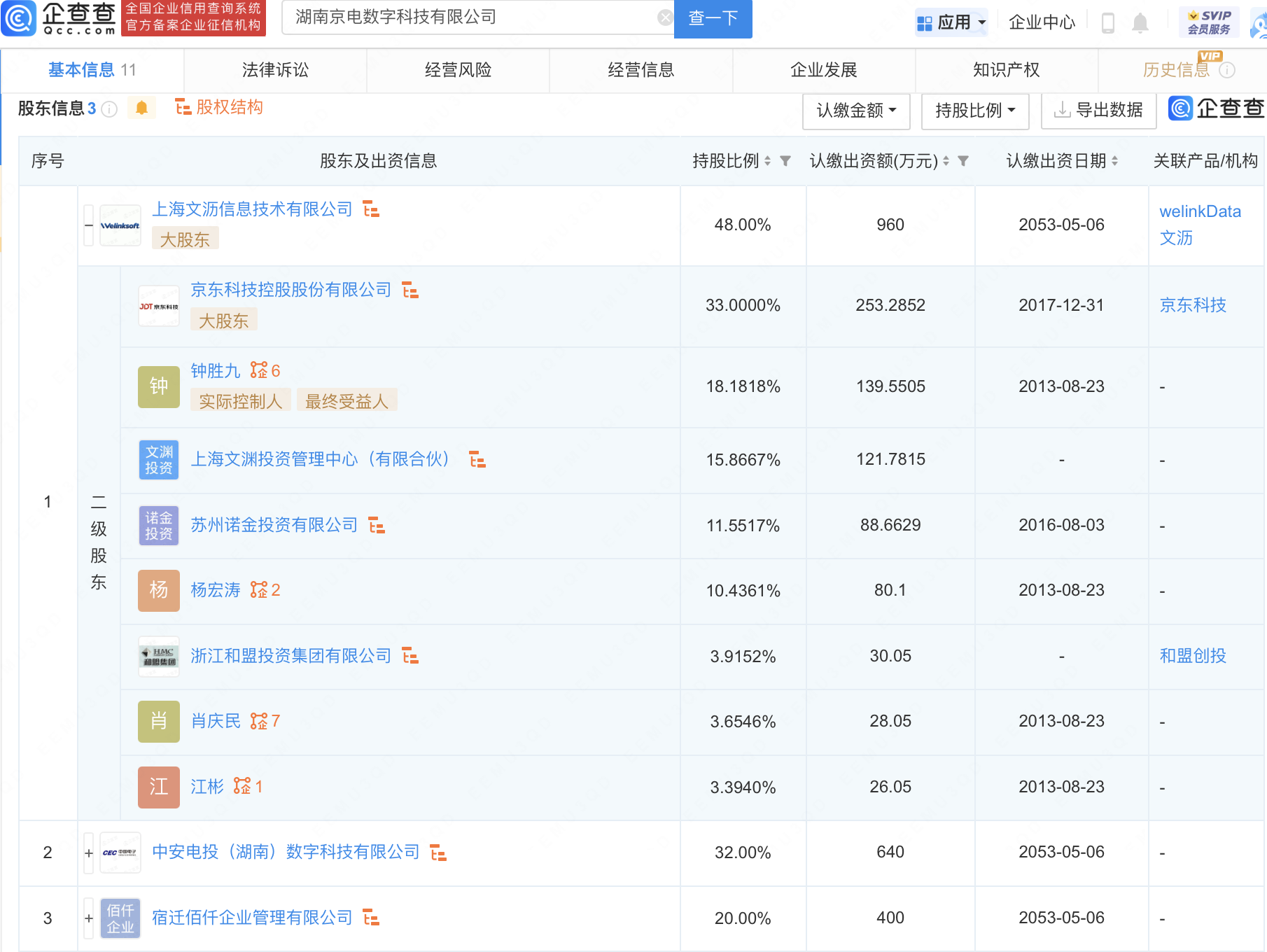
Task: Sort by 认缴出资日期 using sort arrows
Action: 1114,161
